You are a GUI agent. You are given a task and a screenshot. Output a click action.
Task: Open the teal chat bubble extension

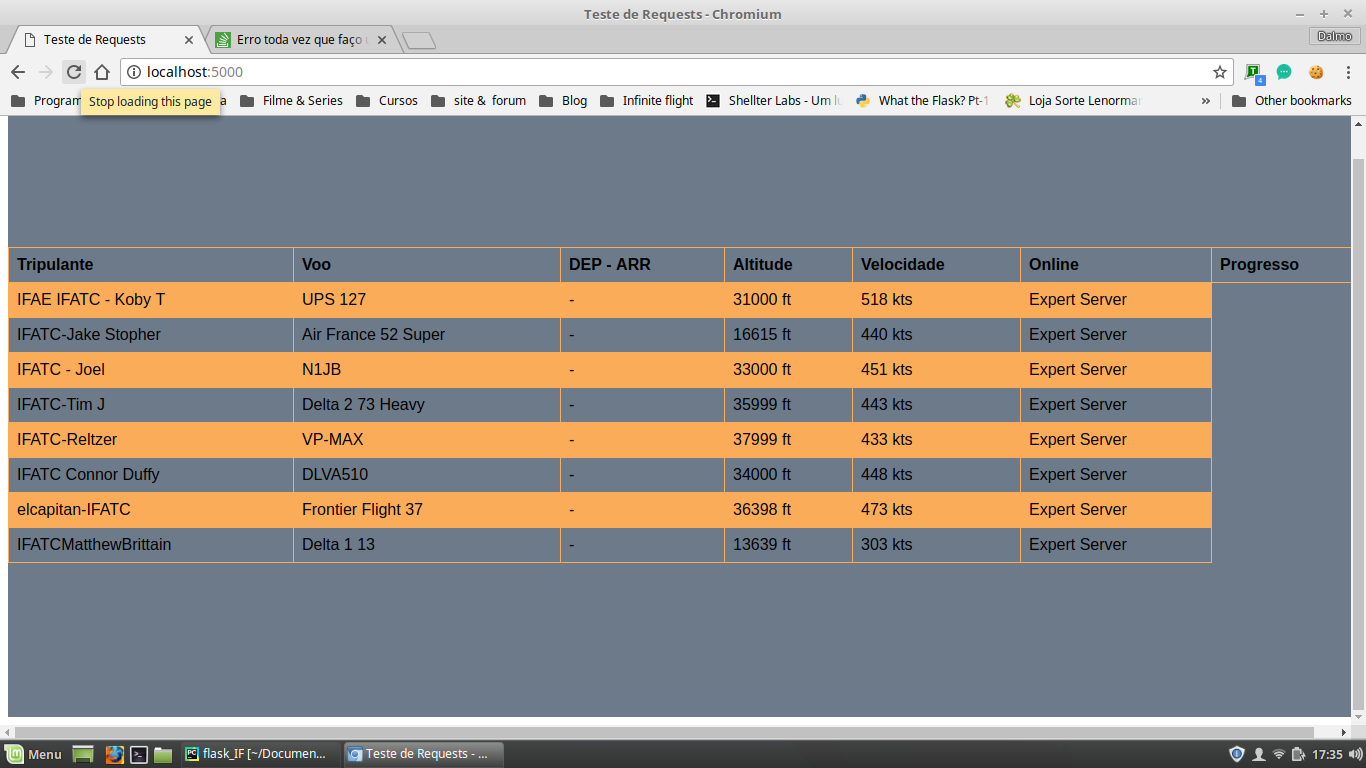tap(1284, 72)
